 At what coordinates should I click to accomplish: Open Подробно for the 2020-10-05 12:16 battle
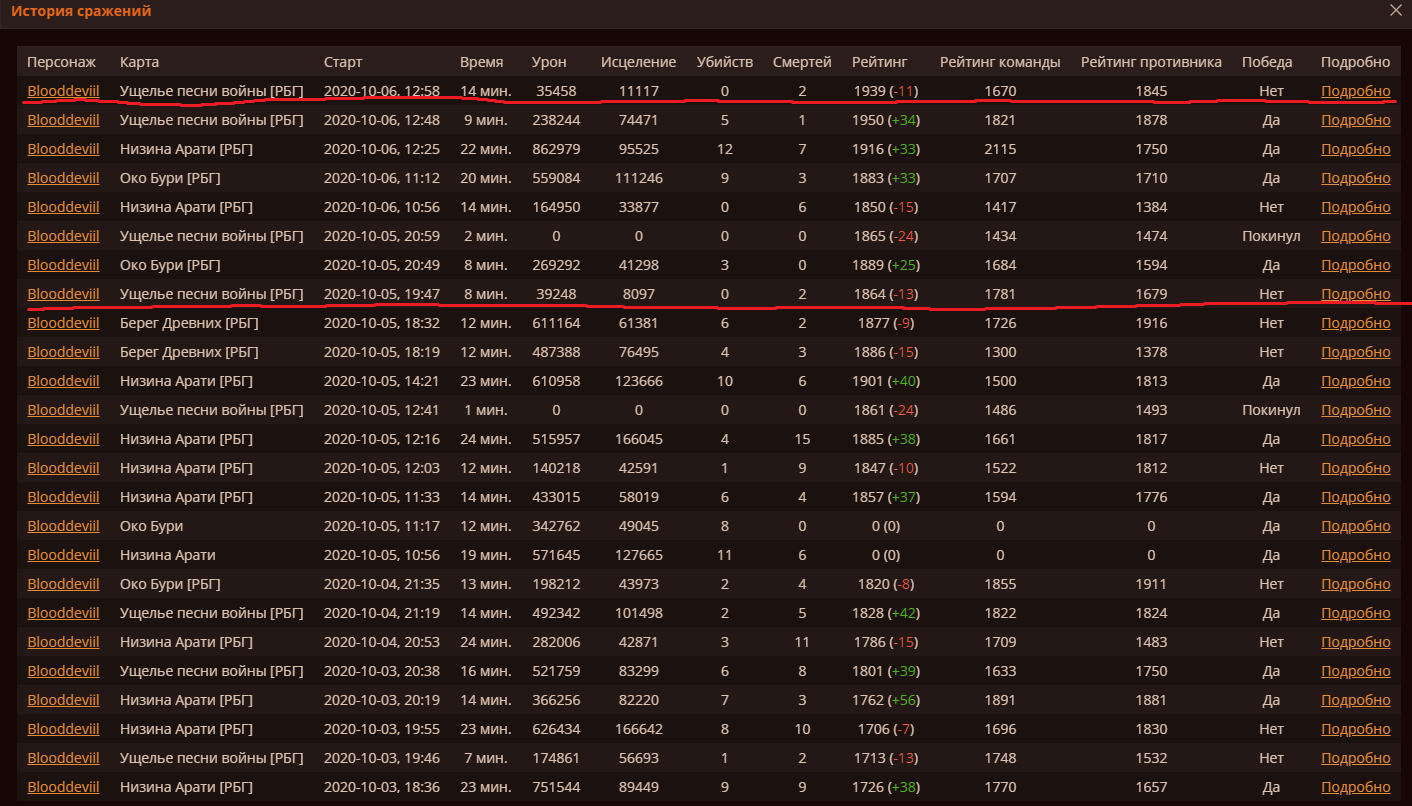(x=1355, y=439)
